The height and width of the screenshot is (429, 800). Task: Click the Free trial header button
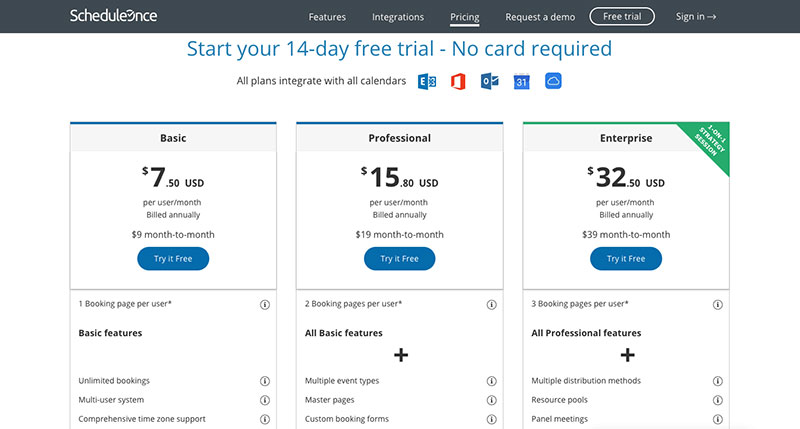coord(622,16)
